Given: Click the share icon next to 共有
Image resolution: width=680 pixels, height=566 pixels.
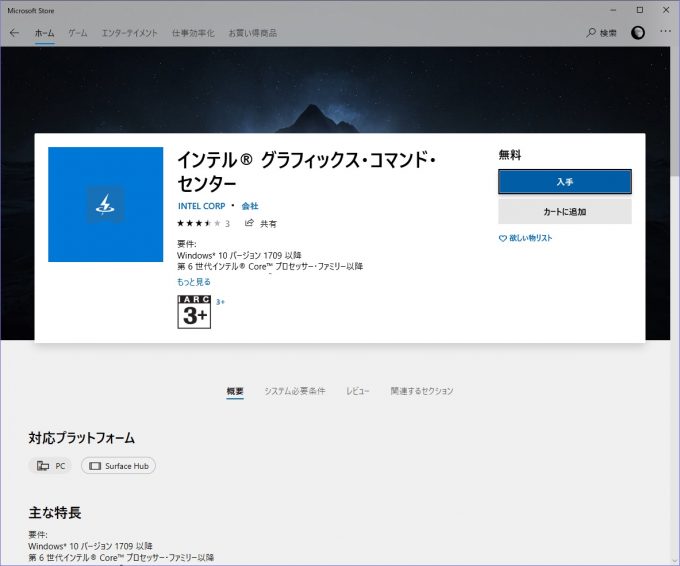Looking at the screenshot, I should click(x=249, y=223).
